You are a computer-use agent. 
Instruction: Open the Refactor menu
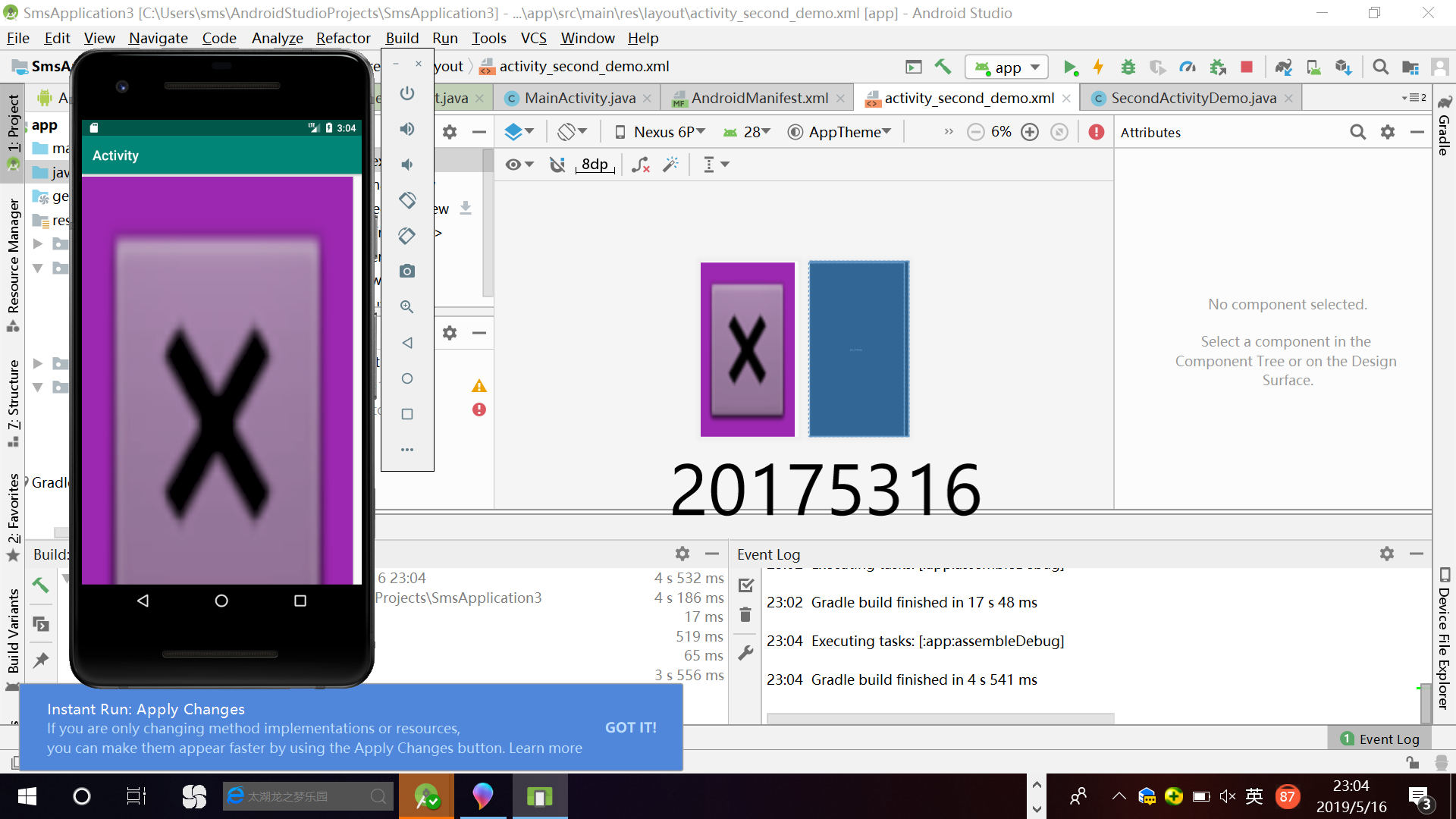343,38
